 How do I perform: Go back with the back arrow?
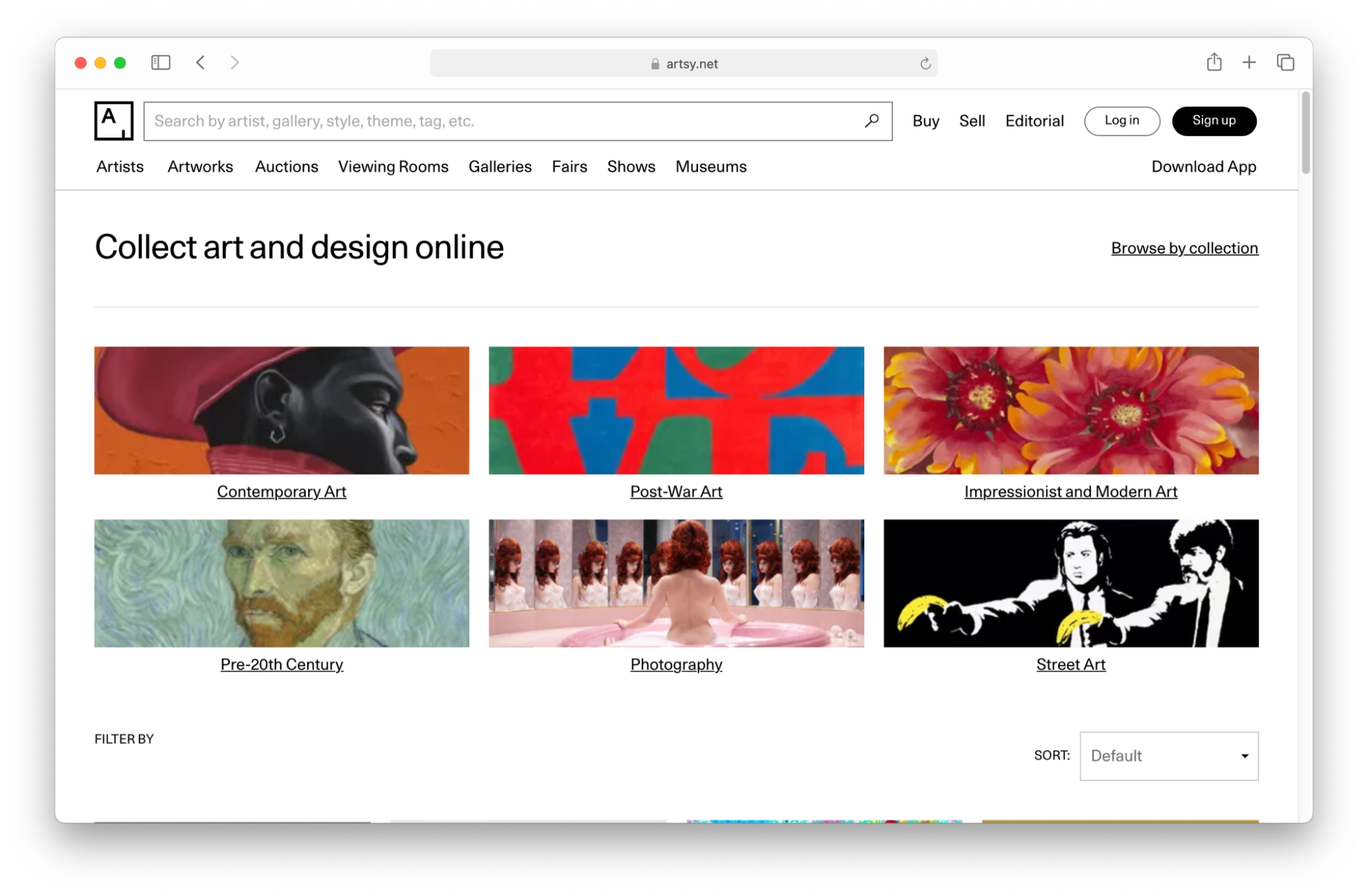(x=201, y=63)
